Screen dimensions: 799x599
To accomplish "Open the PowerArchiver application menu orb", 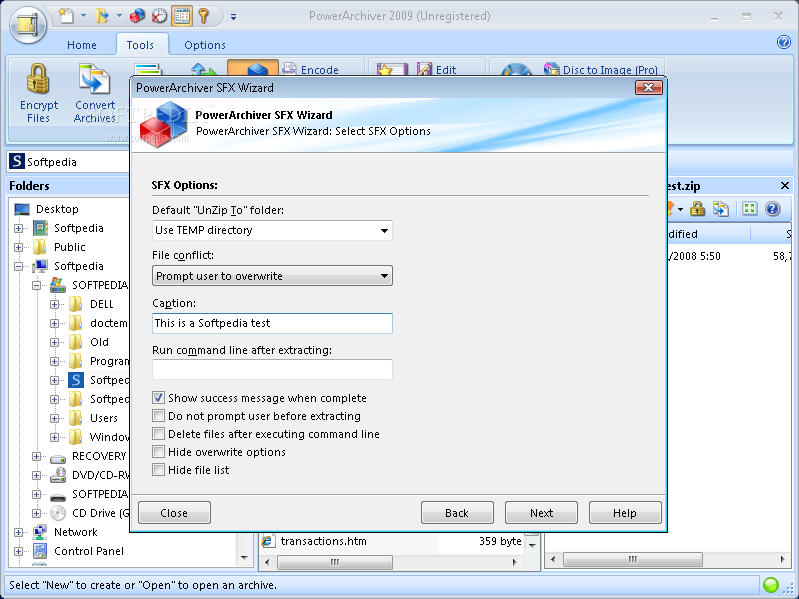I will click(x=28, y=24).
